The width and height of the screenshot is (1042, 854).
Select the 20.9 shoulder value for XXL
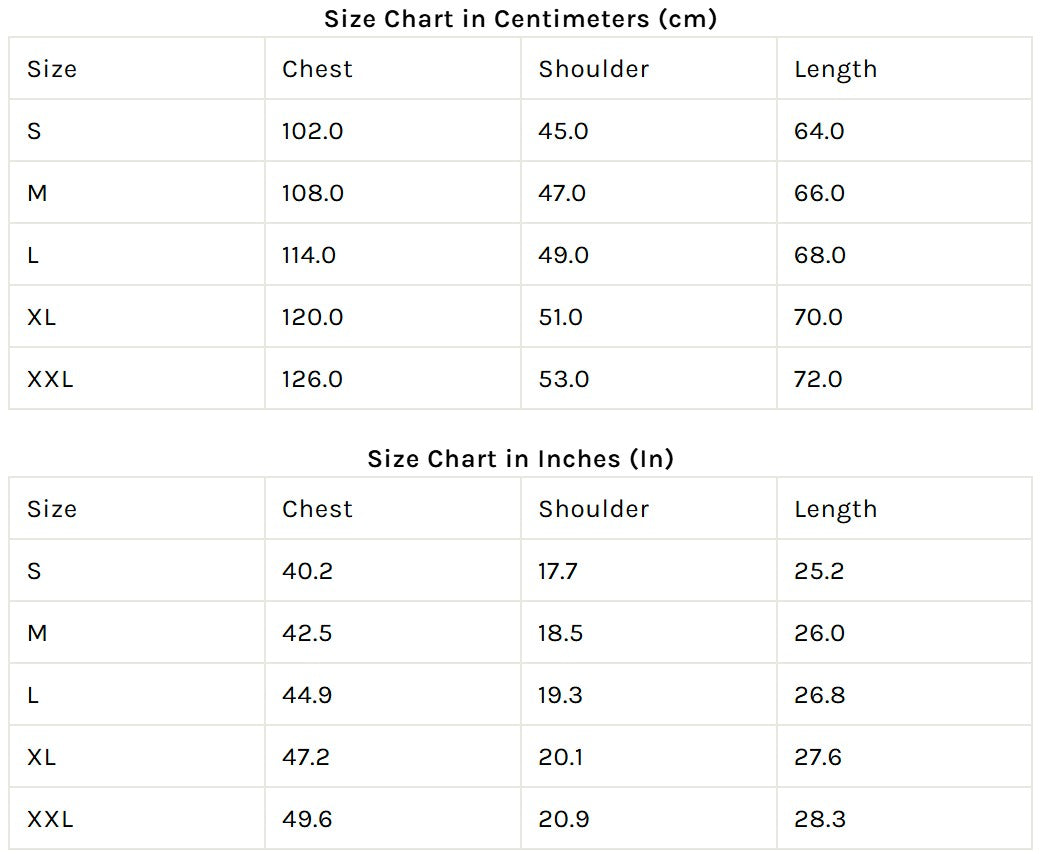(x=563, y=819)
